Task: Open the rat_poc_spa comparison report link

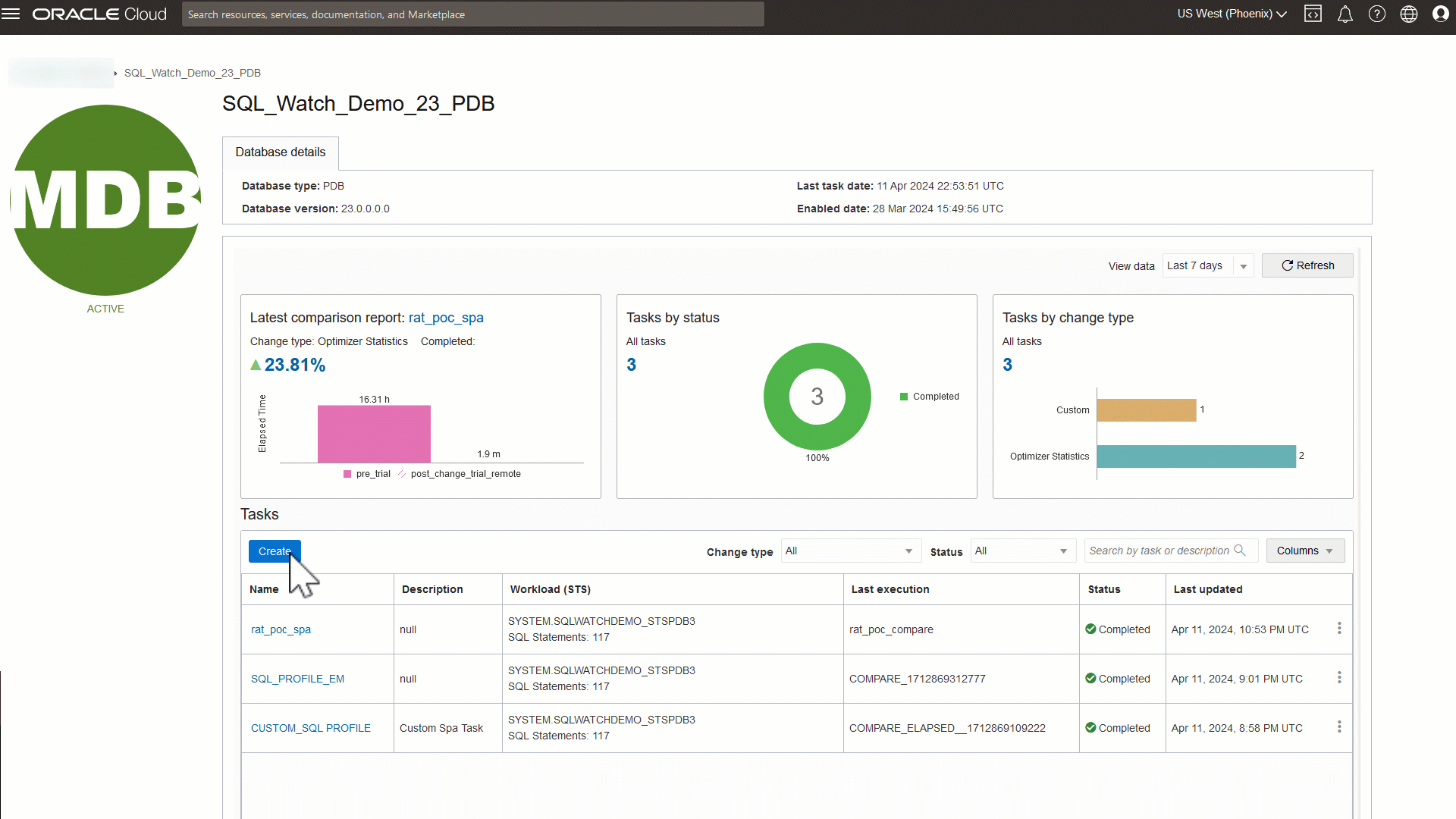Action: (x=446, y=318)
